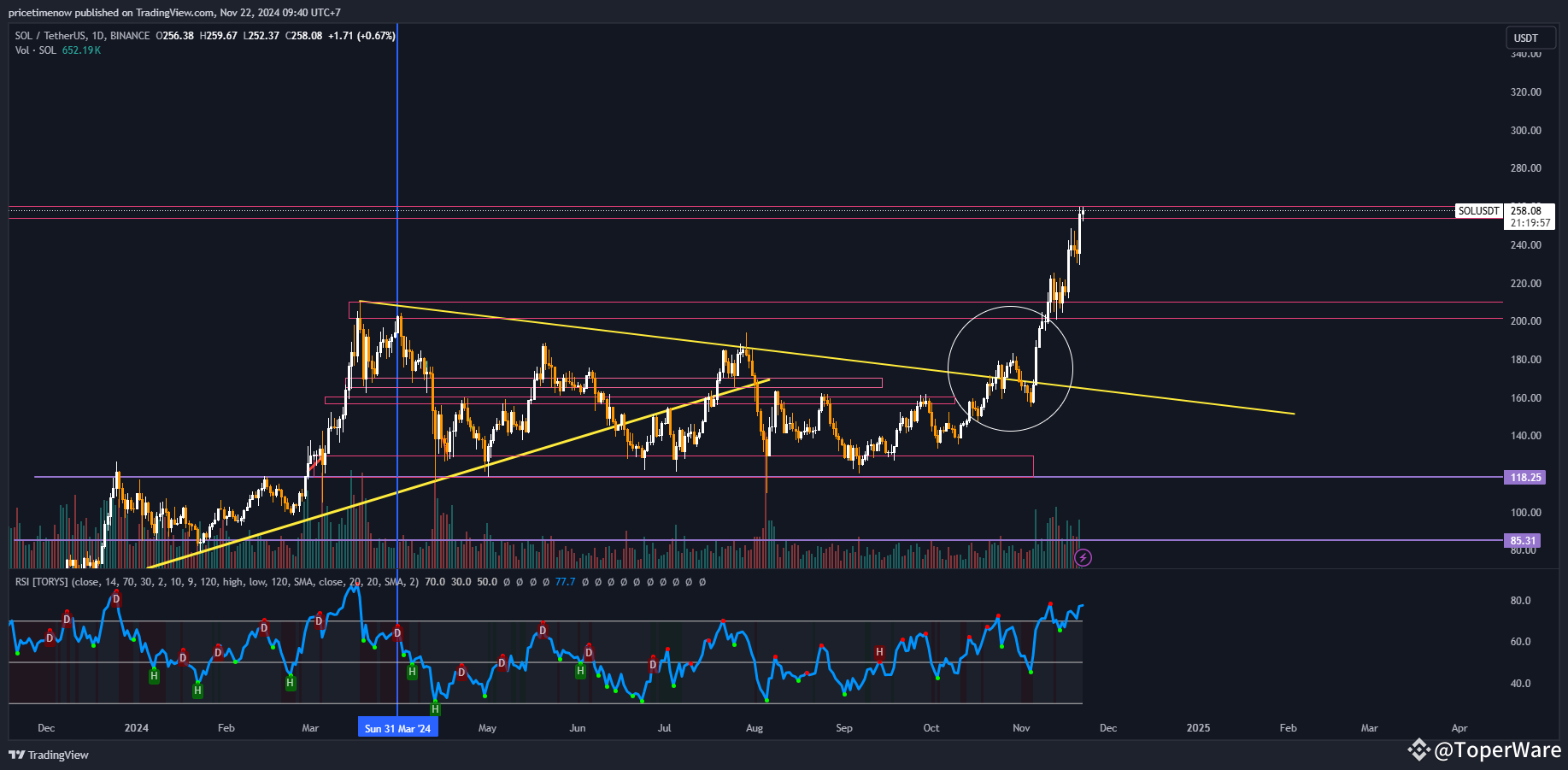1568x770 pixels.
Task: Click the 180.00 price axis label
Action: point(1526,360)
